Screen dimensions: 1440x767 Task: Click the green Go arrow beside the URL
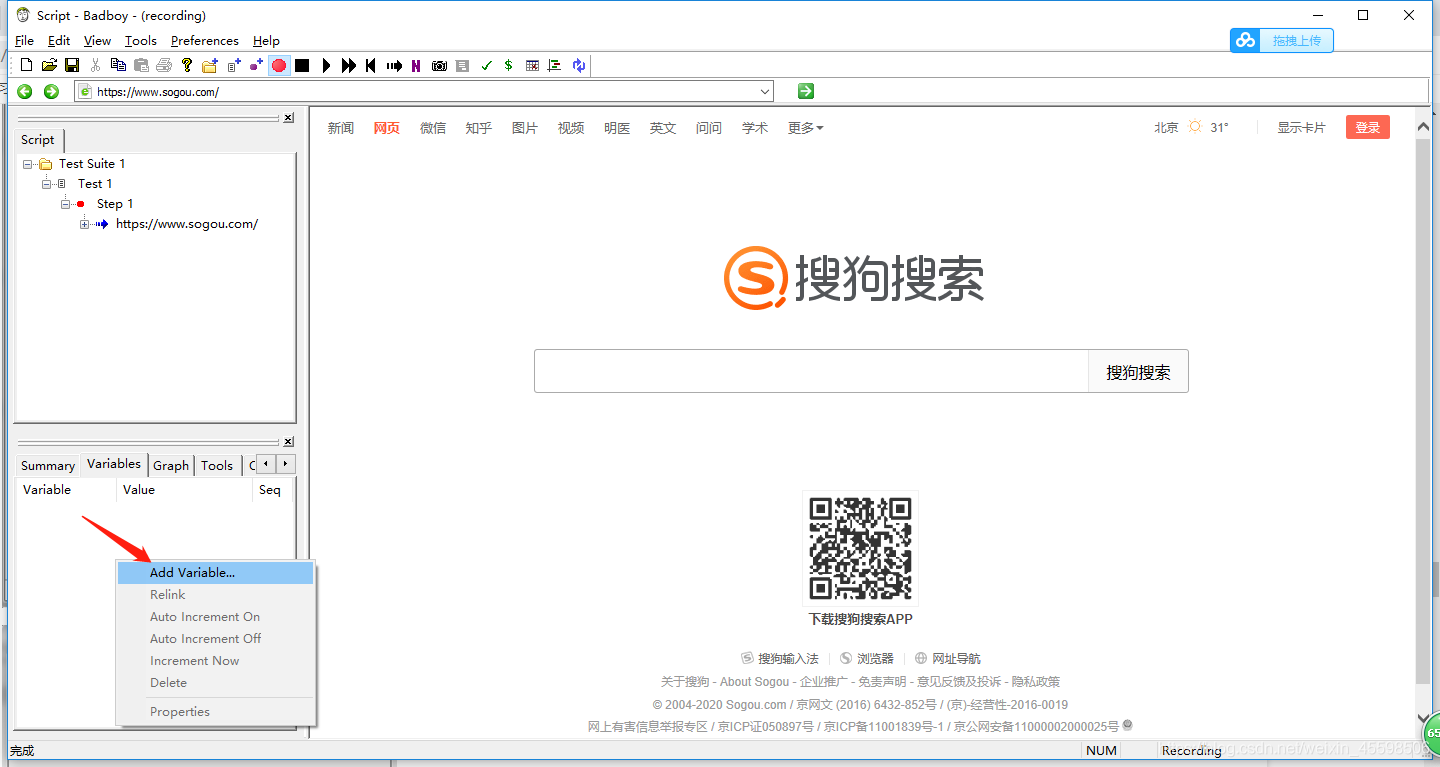[x=806, y=91]
